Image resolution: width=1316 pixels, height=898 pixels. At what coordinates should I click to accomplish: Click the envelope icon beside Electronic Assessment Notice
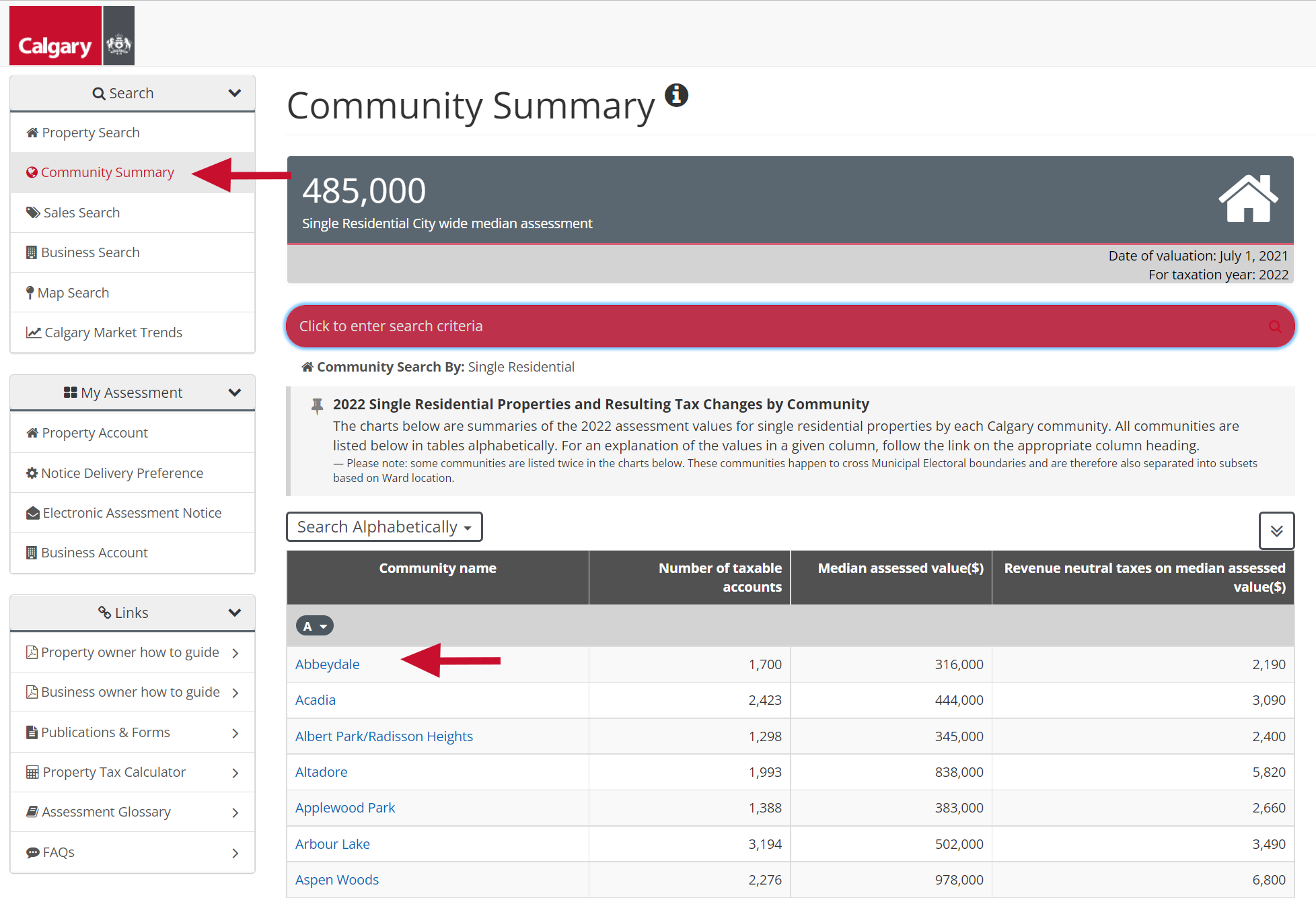pos(32,513)
